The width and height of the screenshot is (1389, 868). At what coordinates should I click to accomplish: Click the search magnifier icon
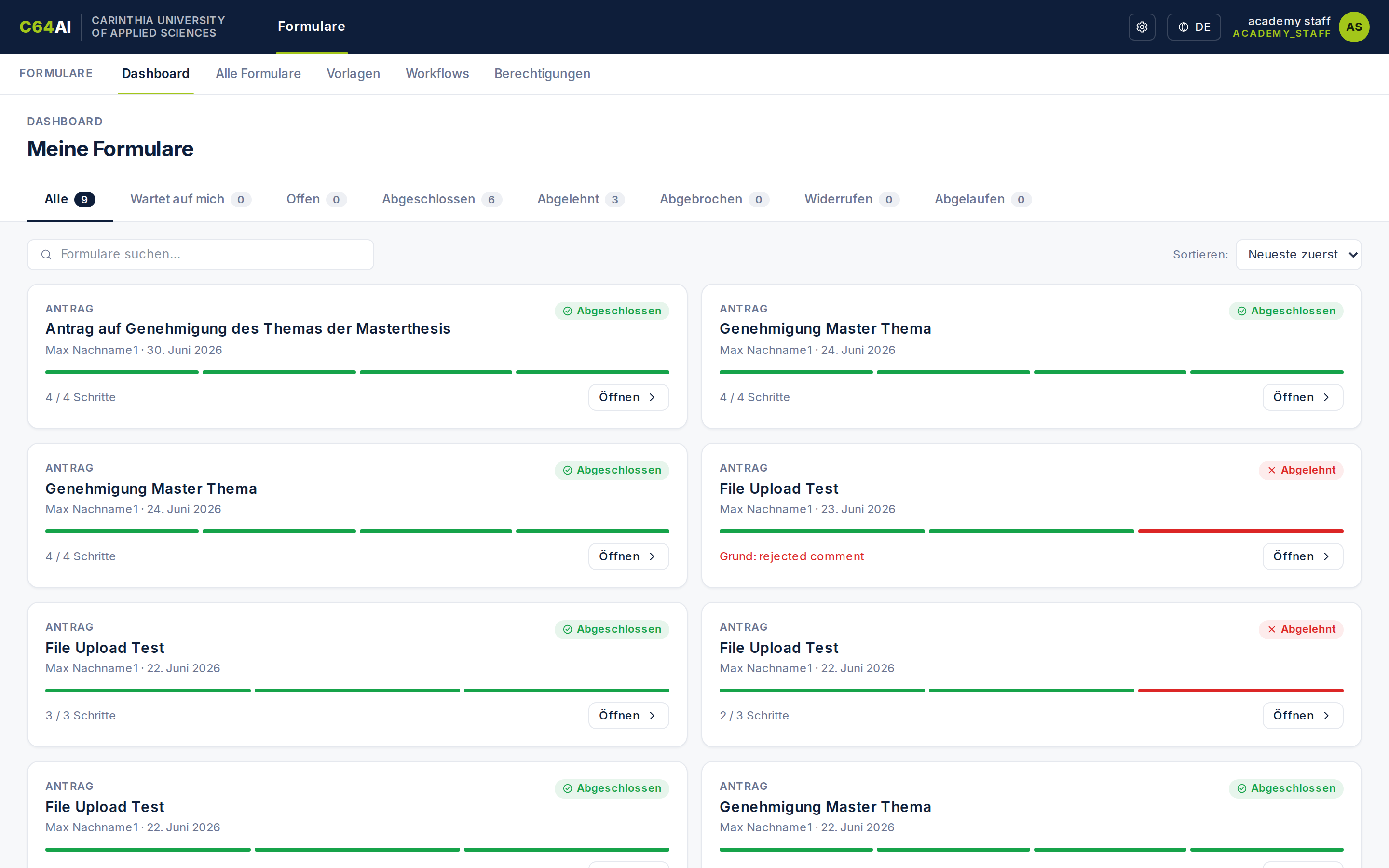point(46,254)
